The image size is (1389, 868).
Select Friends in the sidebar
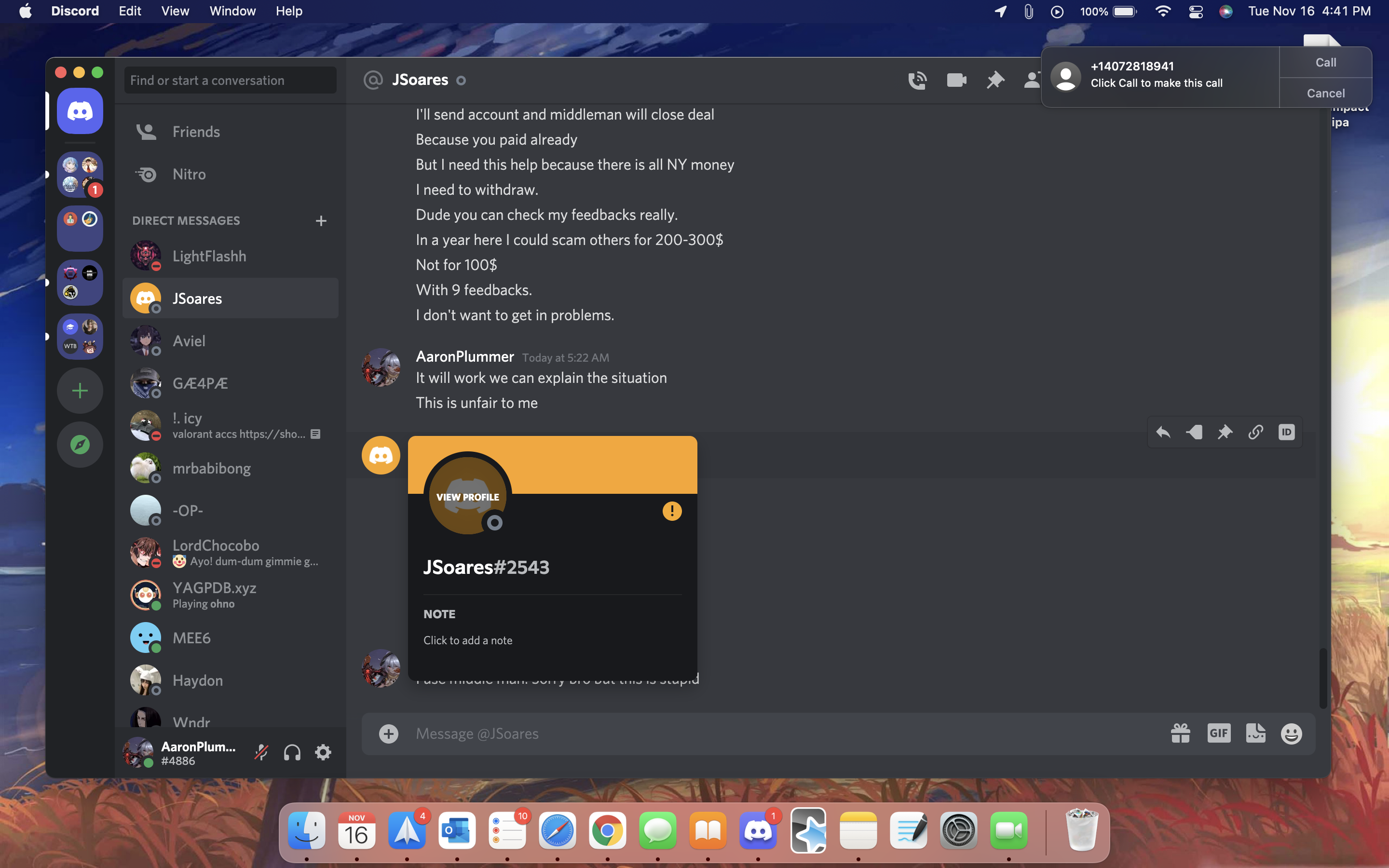click(196, 131)
